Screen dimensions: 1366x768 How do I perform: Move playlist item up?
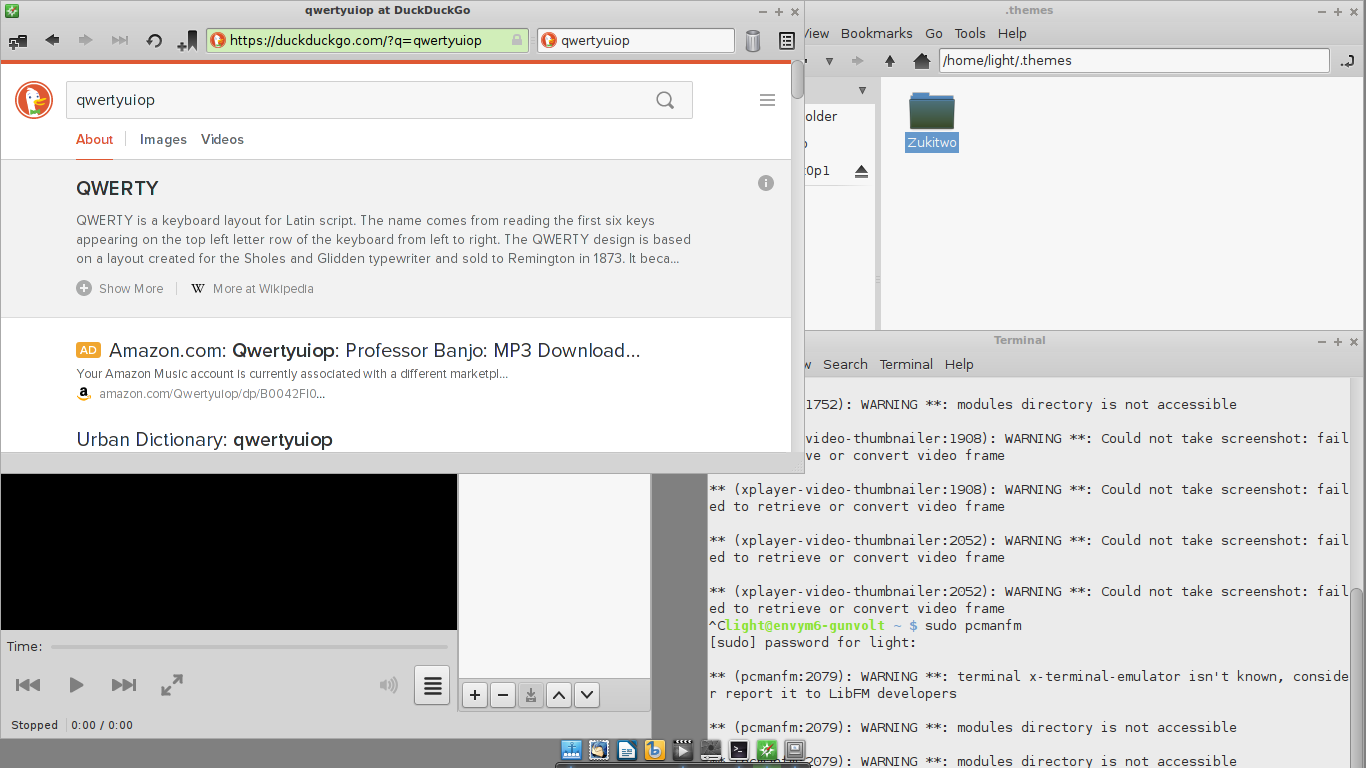[560, 695]
